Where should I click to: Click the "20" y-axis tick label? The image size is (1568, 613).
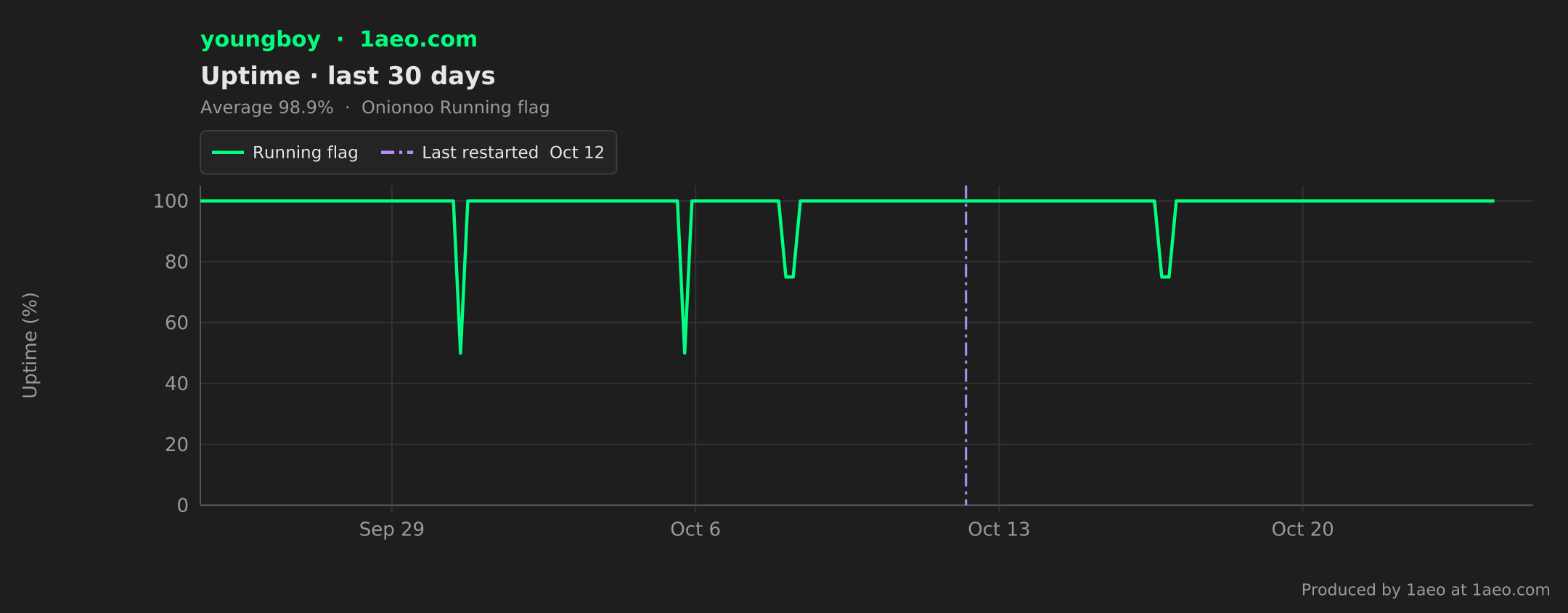pos(176,444)
